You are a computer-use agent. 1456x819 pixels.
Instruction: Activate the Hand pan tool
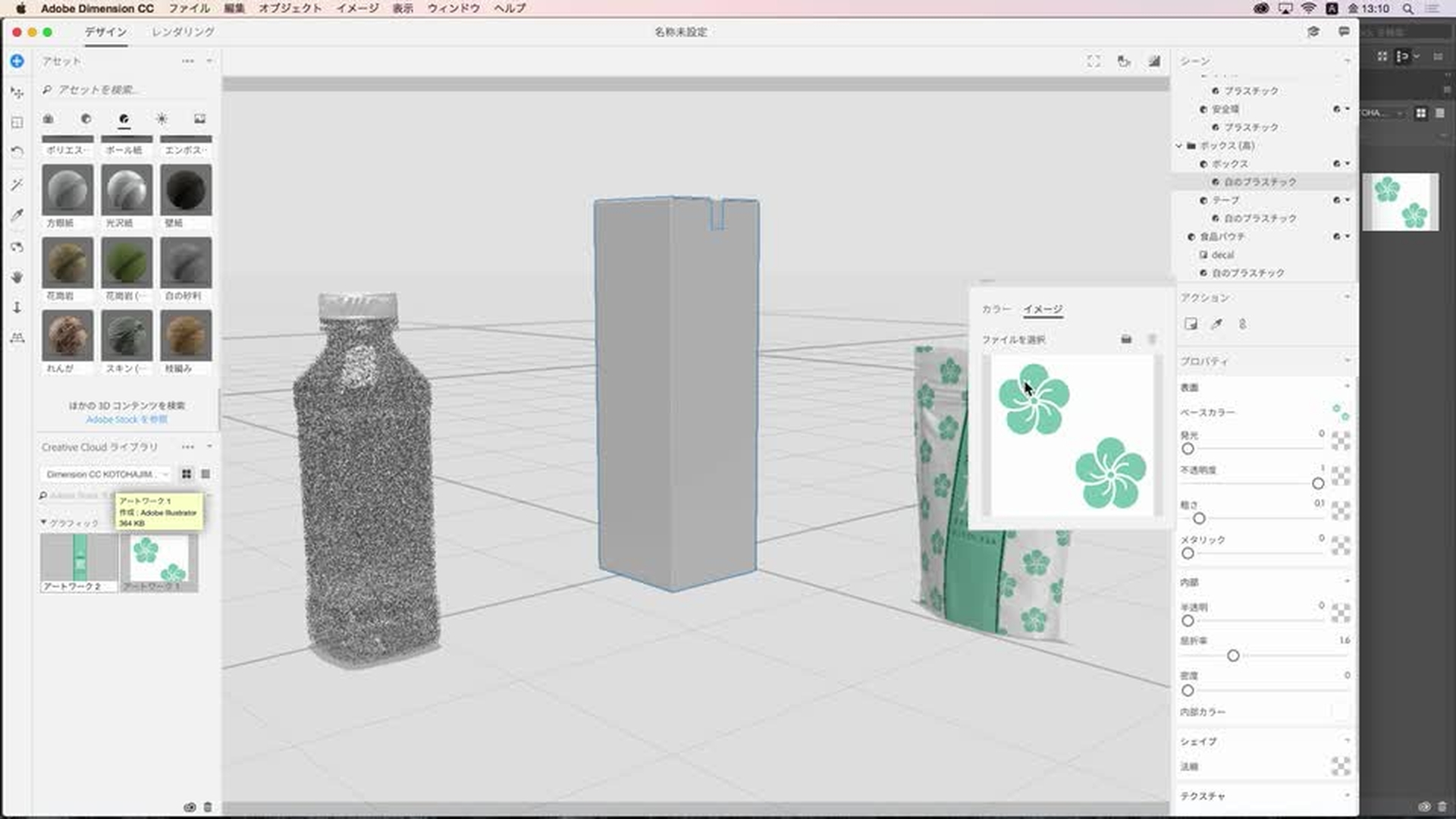(x=17, y=277)
